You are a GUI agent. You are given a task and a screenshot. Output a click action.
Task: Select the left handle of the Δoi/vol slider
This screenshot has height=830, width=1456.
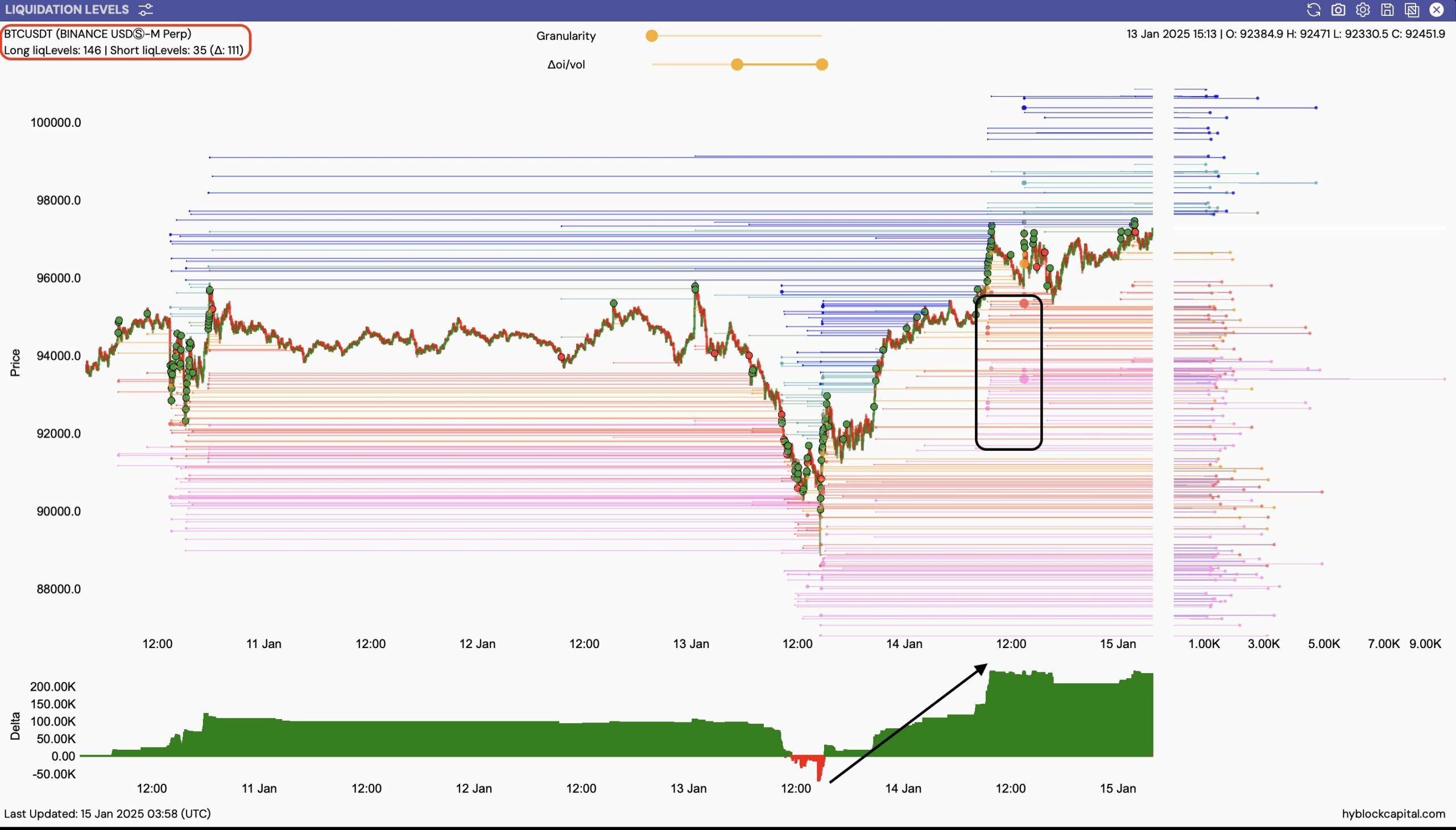(x=736, y=64)
